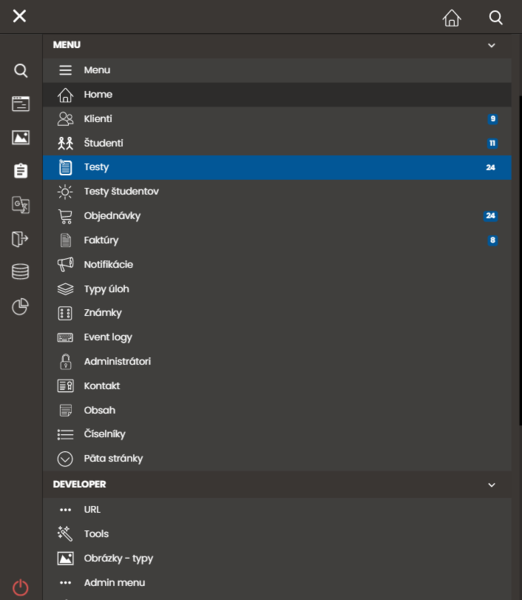Image resolution: width=522 pixels, height=600 pixels.
Task: Toggle the hamburger Menu item
Action: click(x=277, y=70)
